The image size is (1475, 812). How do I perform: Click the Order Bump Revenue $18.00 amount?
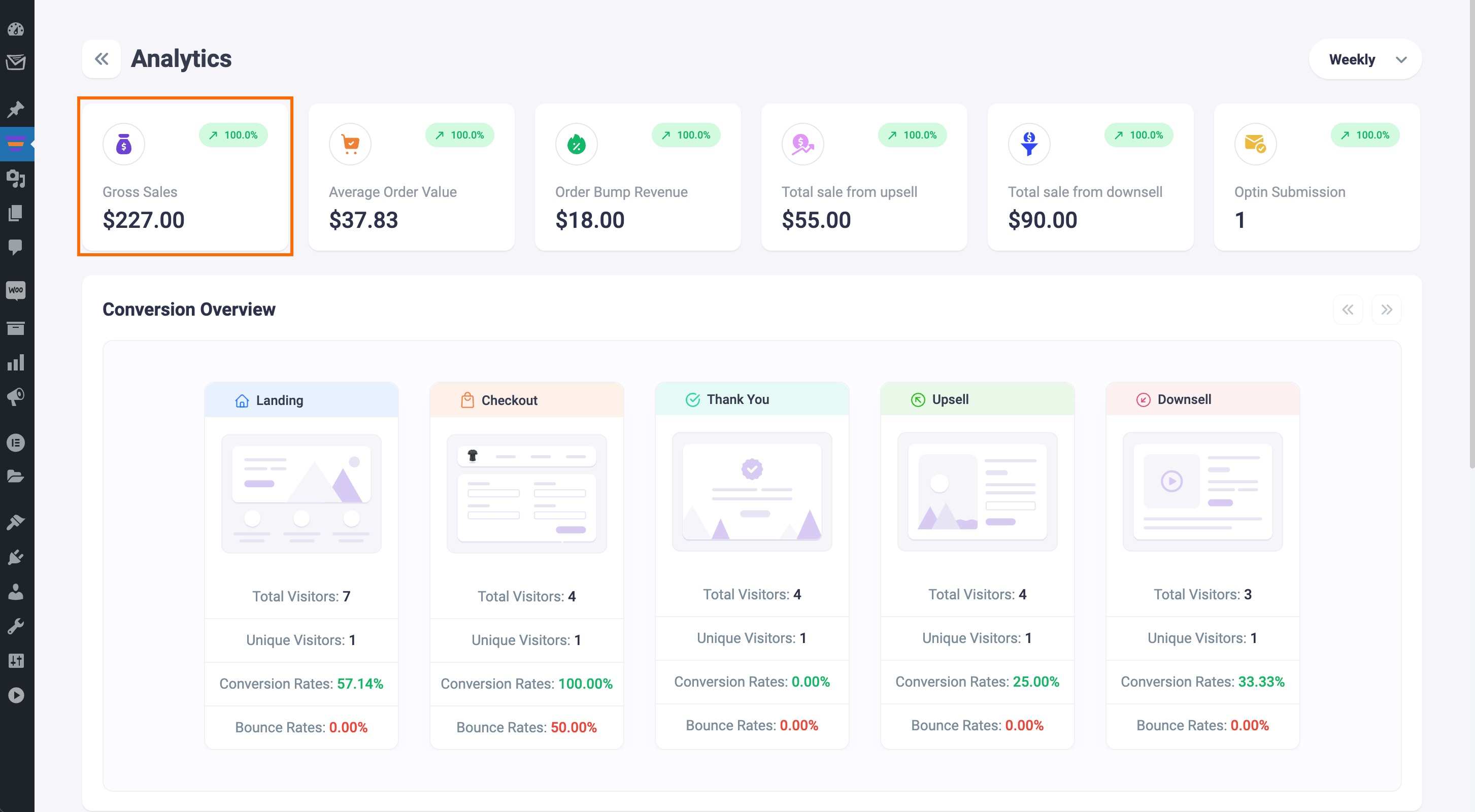[x=590, y=220]
